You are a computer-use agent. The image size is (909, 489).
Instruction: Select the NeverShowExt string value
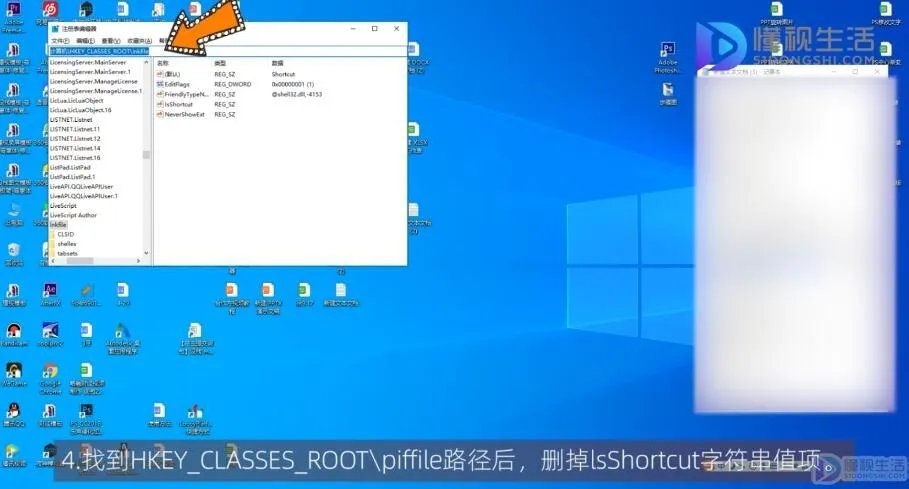point(181,114)
